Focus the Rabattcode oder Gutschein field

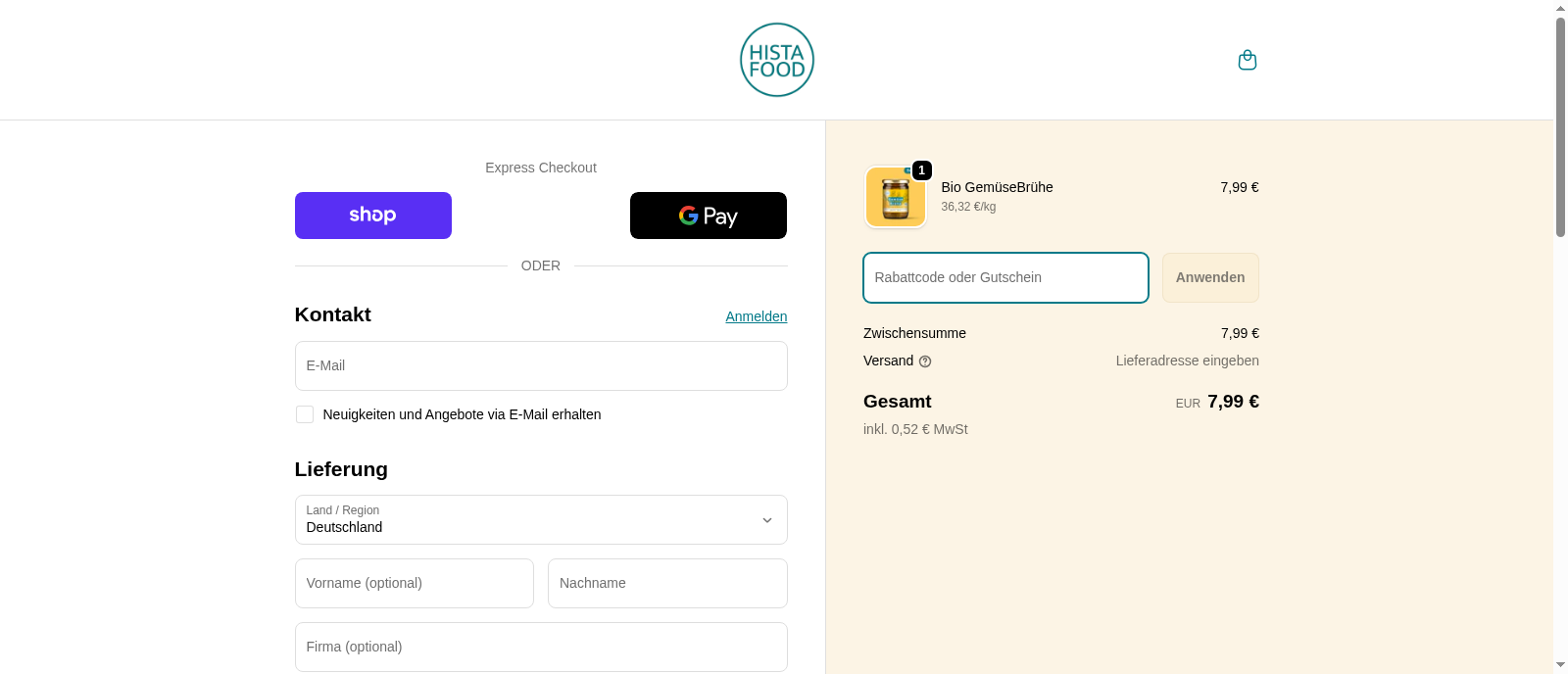click(1004, 277)
